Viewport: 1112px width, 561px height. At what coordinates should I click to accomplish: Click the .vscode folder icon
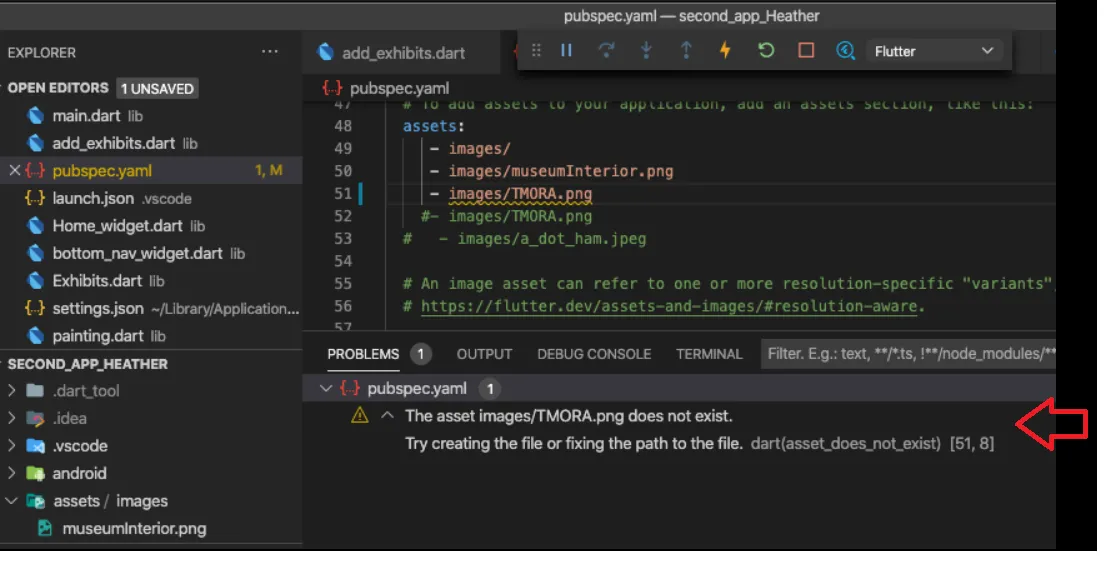(x=35, y=446)
